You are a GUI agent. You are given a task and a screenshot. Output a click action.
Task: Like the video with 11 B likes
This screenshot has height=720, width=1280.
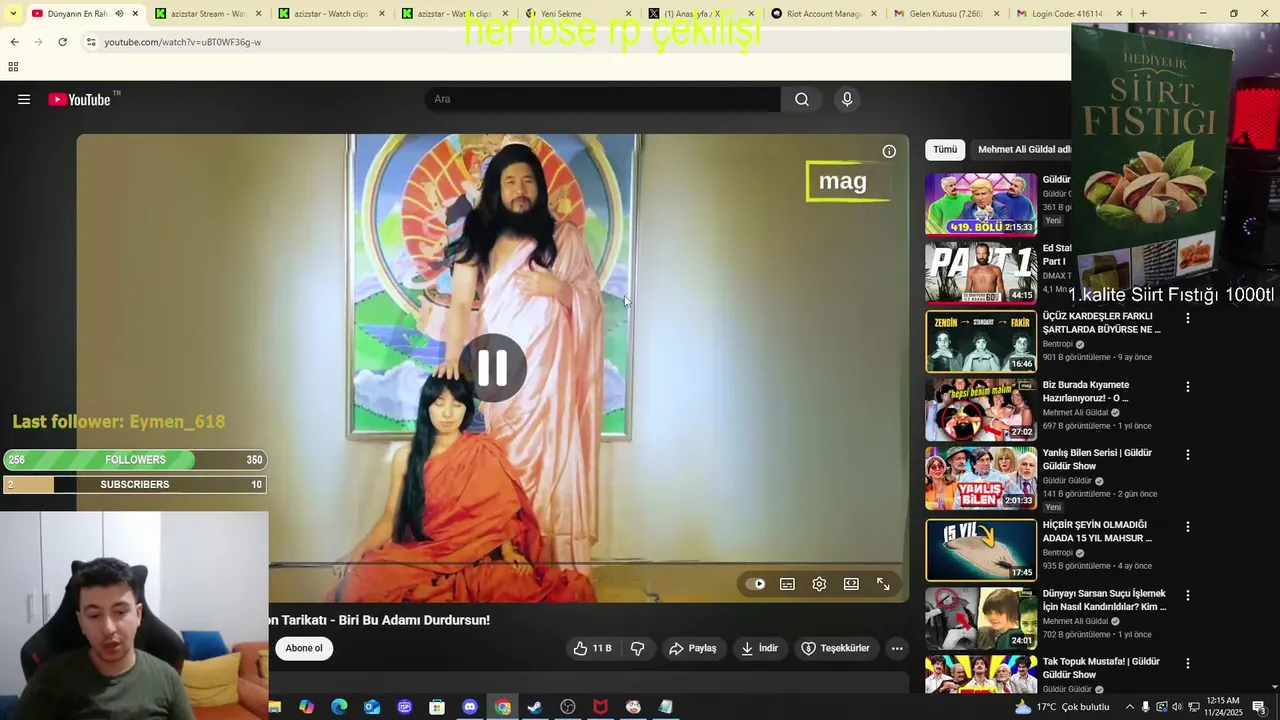point(592,648)
